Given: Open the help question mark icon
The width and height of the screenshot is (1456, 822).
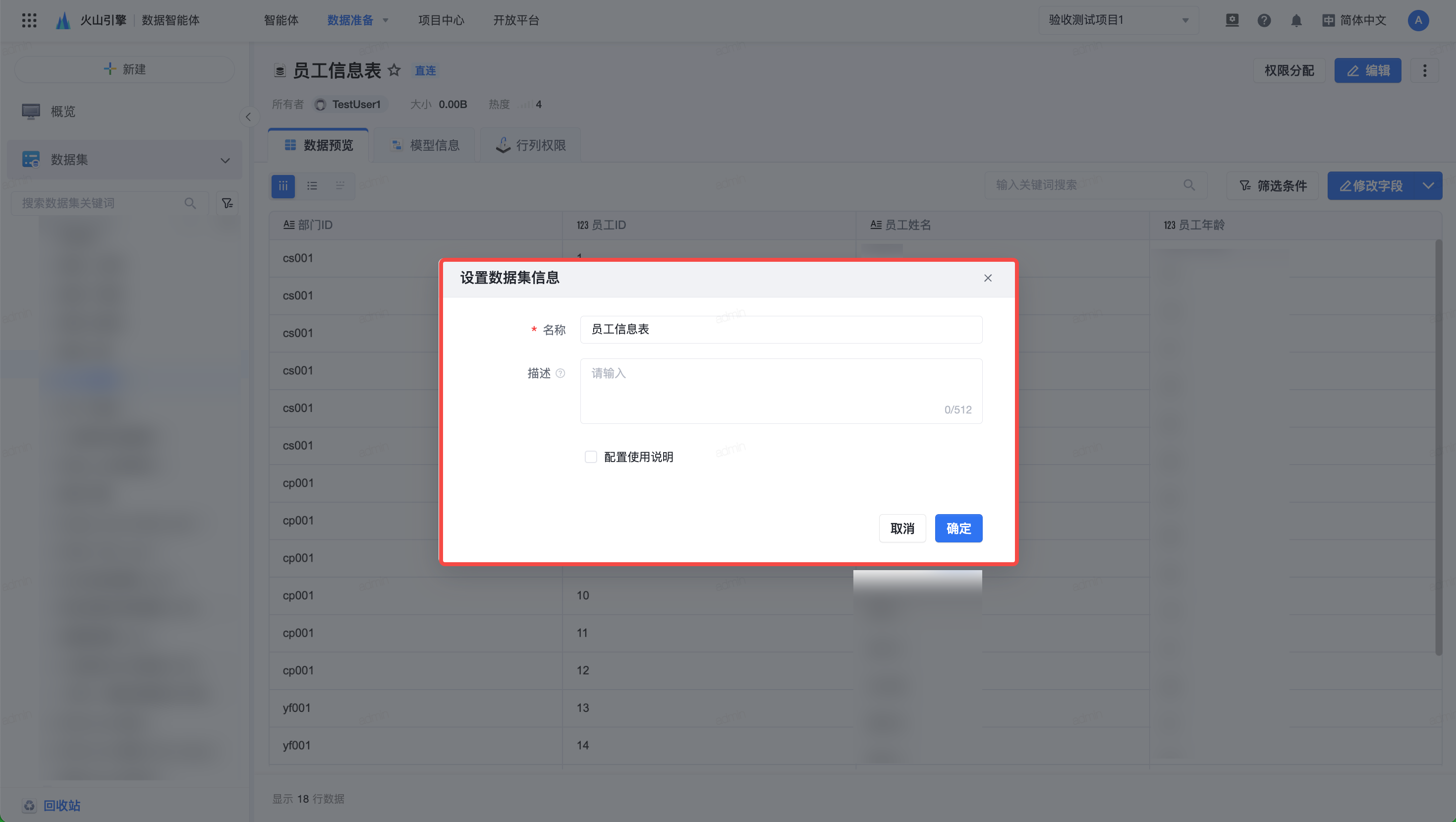Looking at the screenshot, I should (x=1264, y=20).
